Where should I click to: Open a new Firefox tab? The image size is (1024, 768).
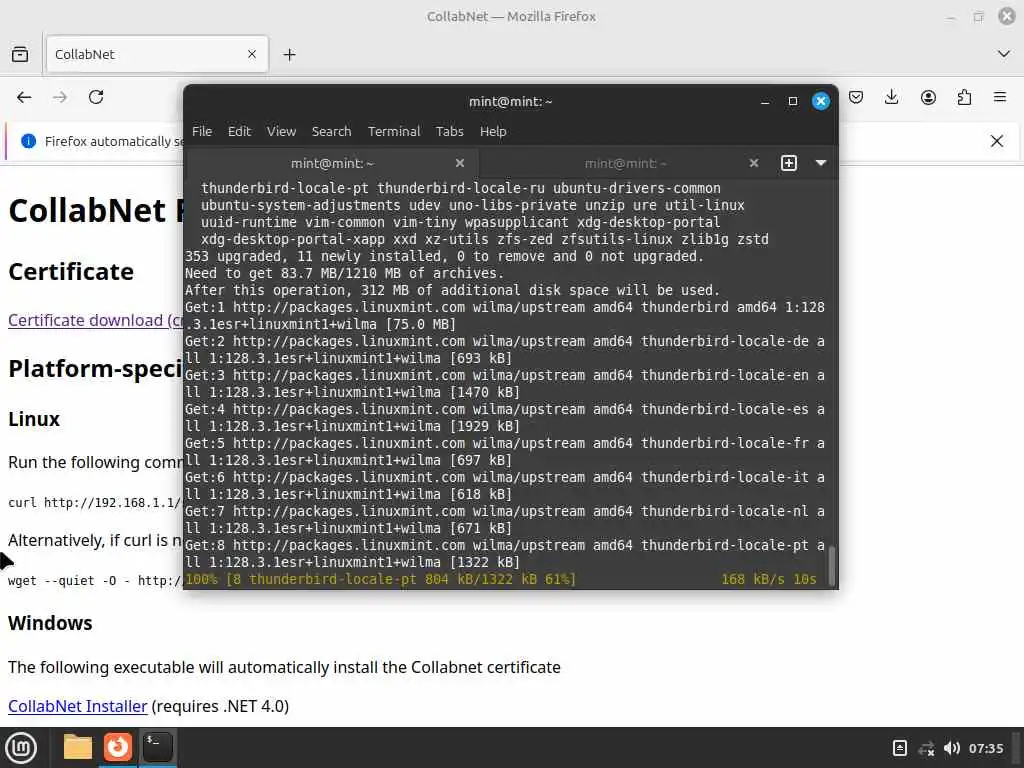[x=289, y=55]
